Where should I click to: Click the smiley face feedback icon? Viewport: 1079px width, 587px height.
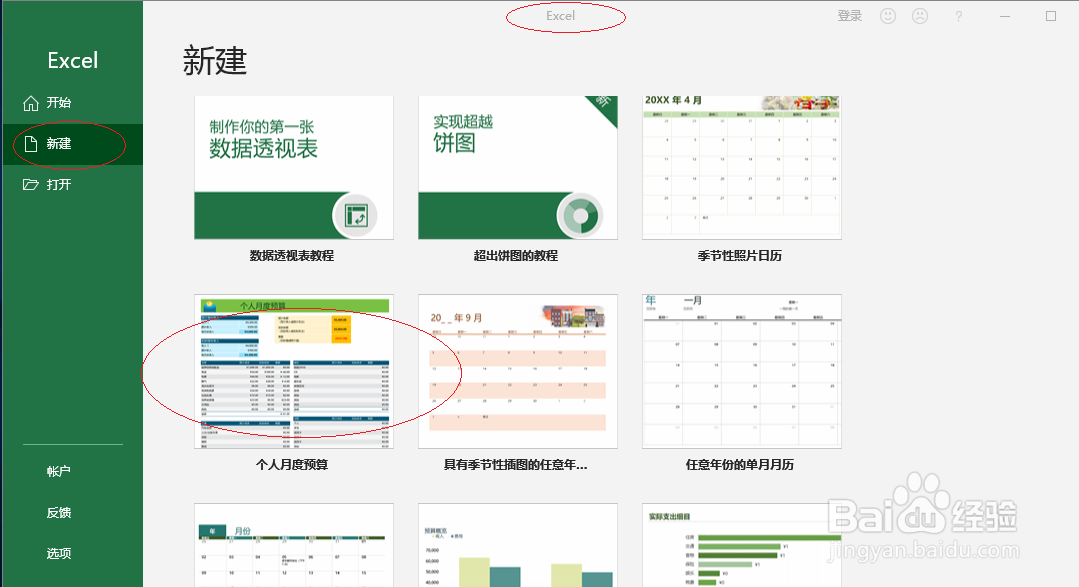pos(888,16)
